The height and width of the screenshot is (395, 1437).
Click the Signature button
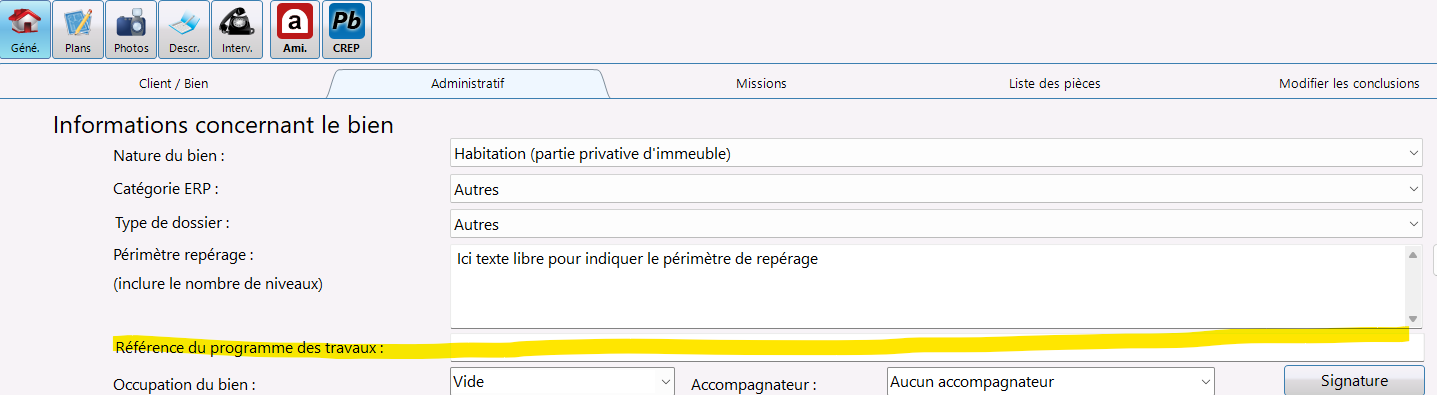[x=1354, y=381]
